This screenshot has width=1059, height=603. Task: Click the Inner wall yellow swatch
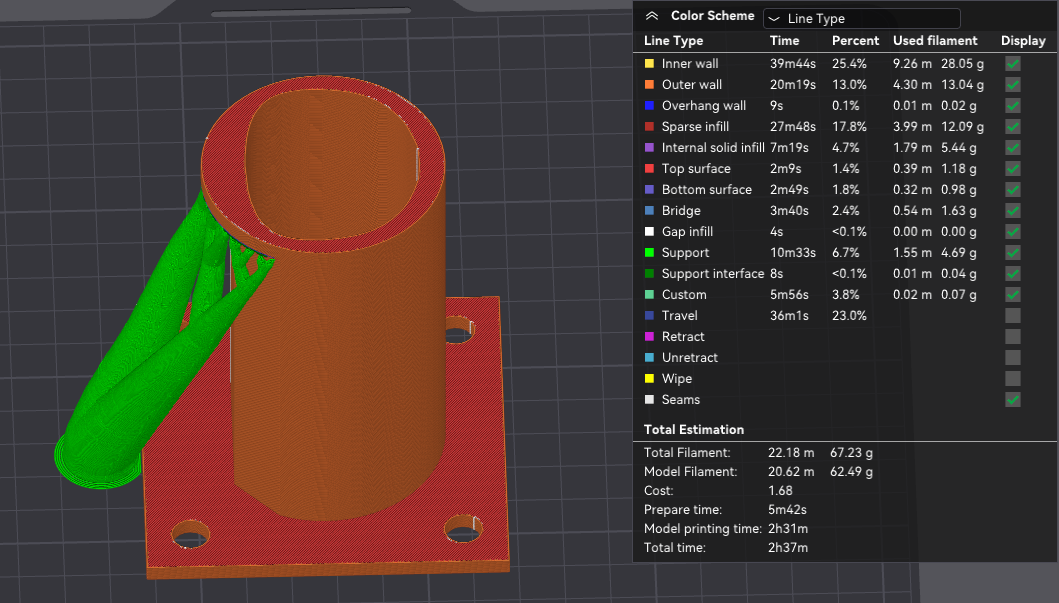[x=649, y=63]
